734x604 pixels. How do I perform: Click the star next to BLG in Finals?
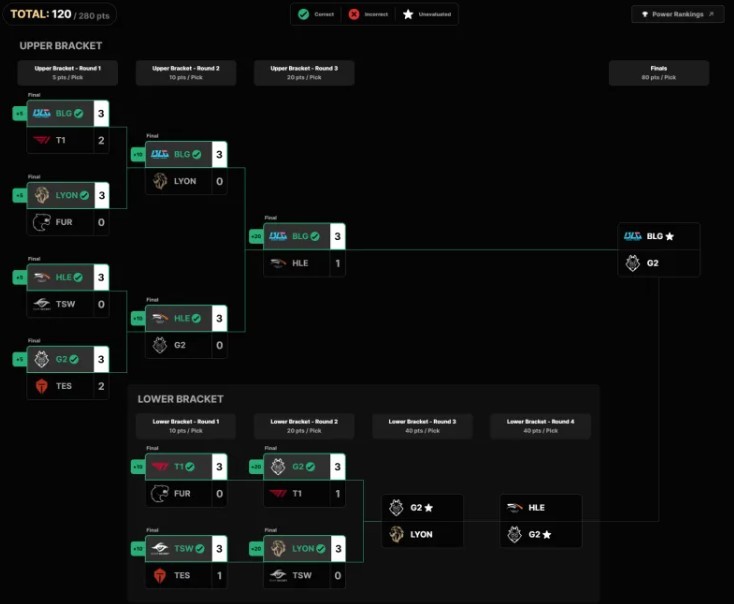[x=669, y=236]
